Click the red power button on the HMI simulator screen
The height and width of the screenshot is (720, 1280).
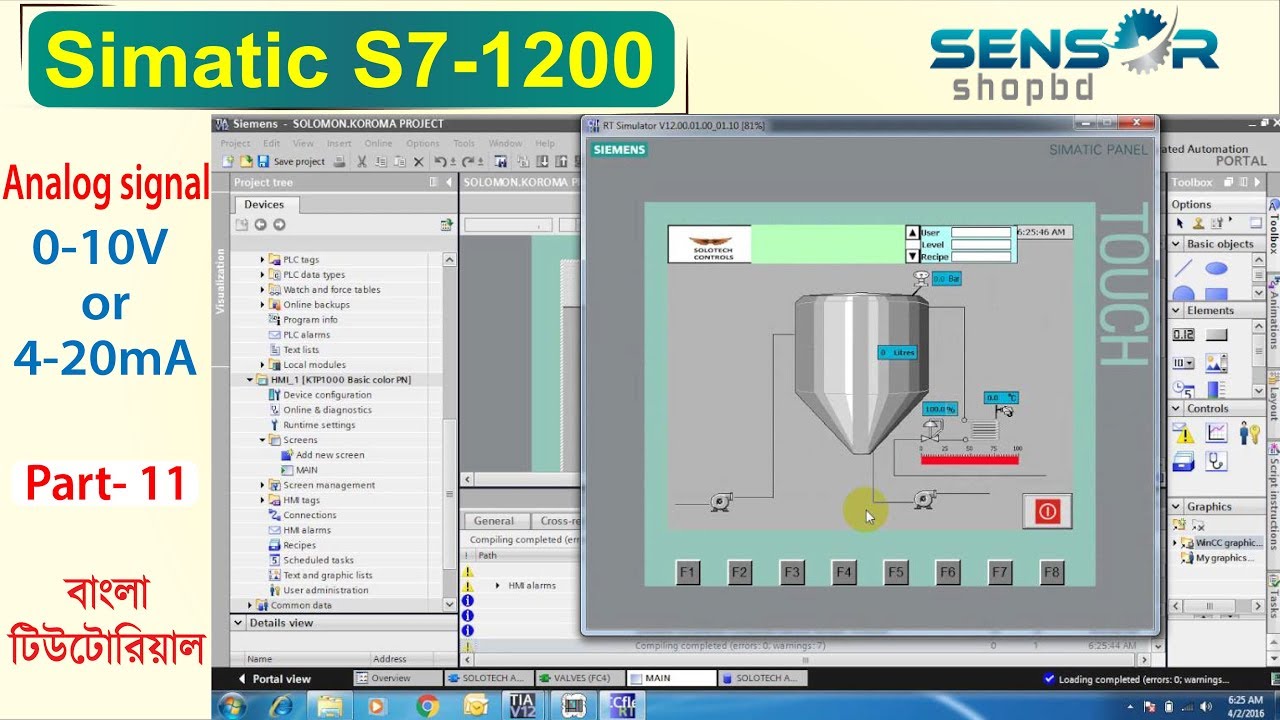tap(1047, 511)
